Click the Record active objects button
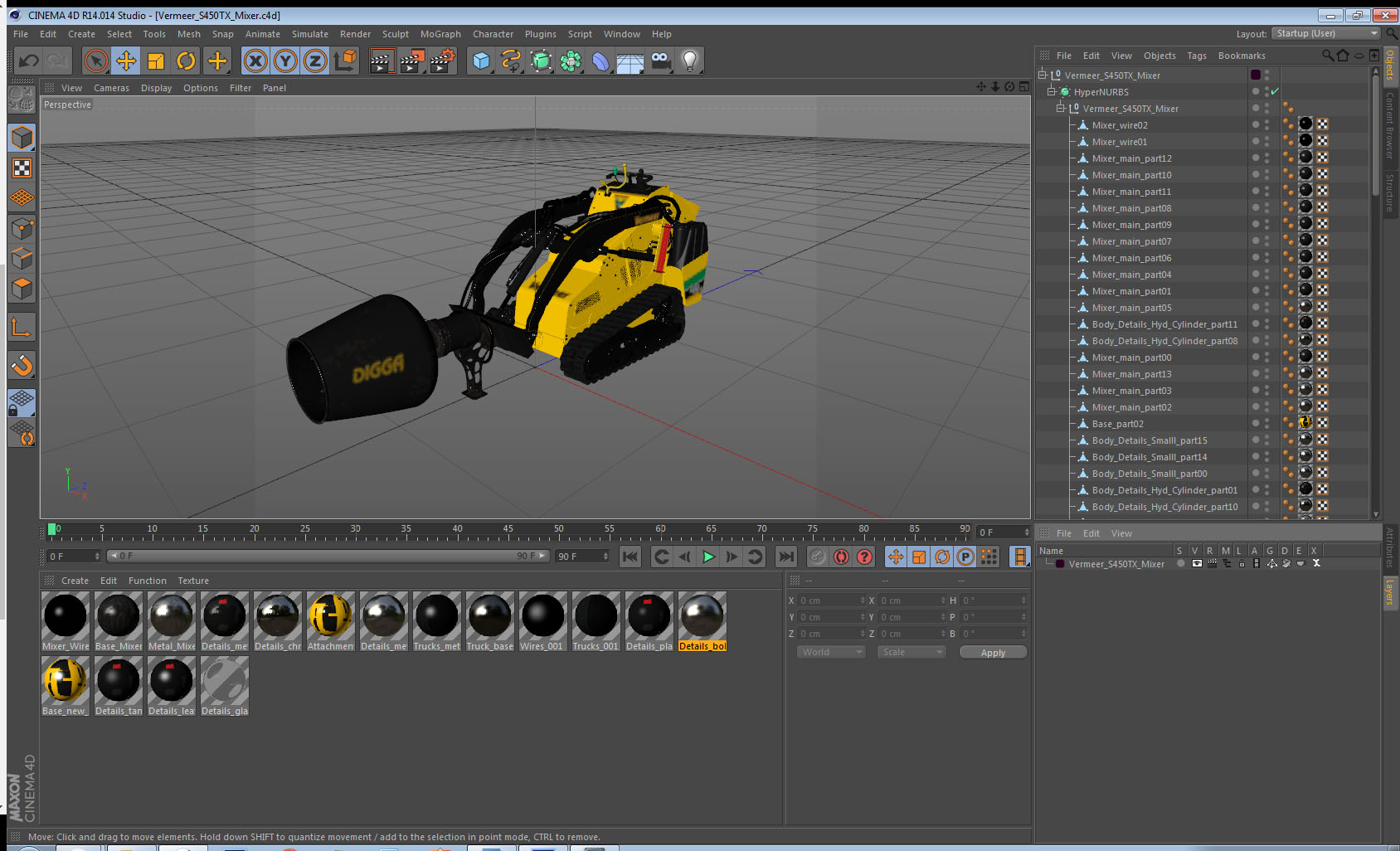This screenshot has width=1400, height=851. click(818, 557)
